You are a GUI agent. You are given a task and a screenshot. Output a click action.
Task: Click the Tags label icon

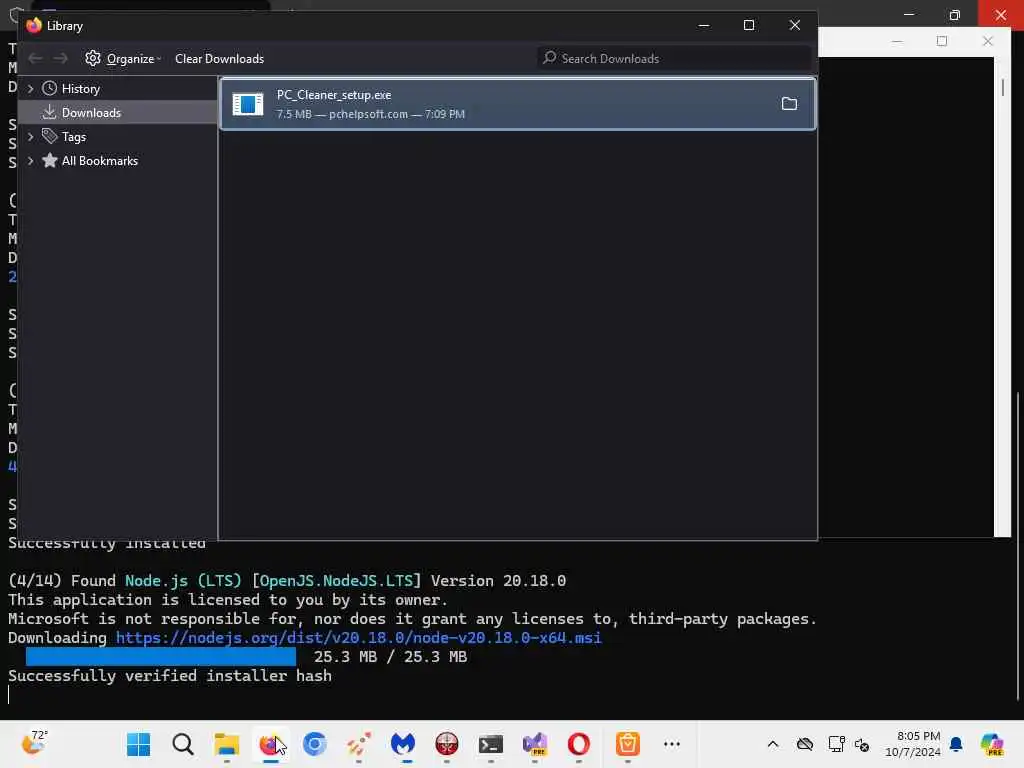click(x=50, y=136)
